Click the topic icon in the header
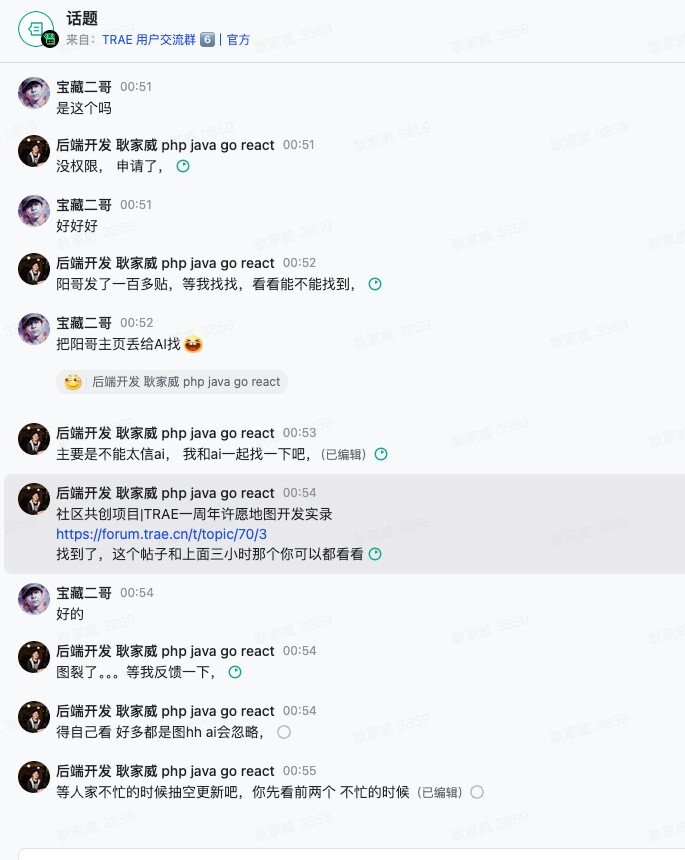The image size is (685, 860). (35, 30)
